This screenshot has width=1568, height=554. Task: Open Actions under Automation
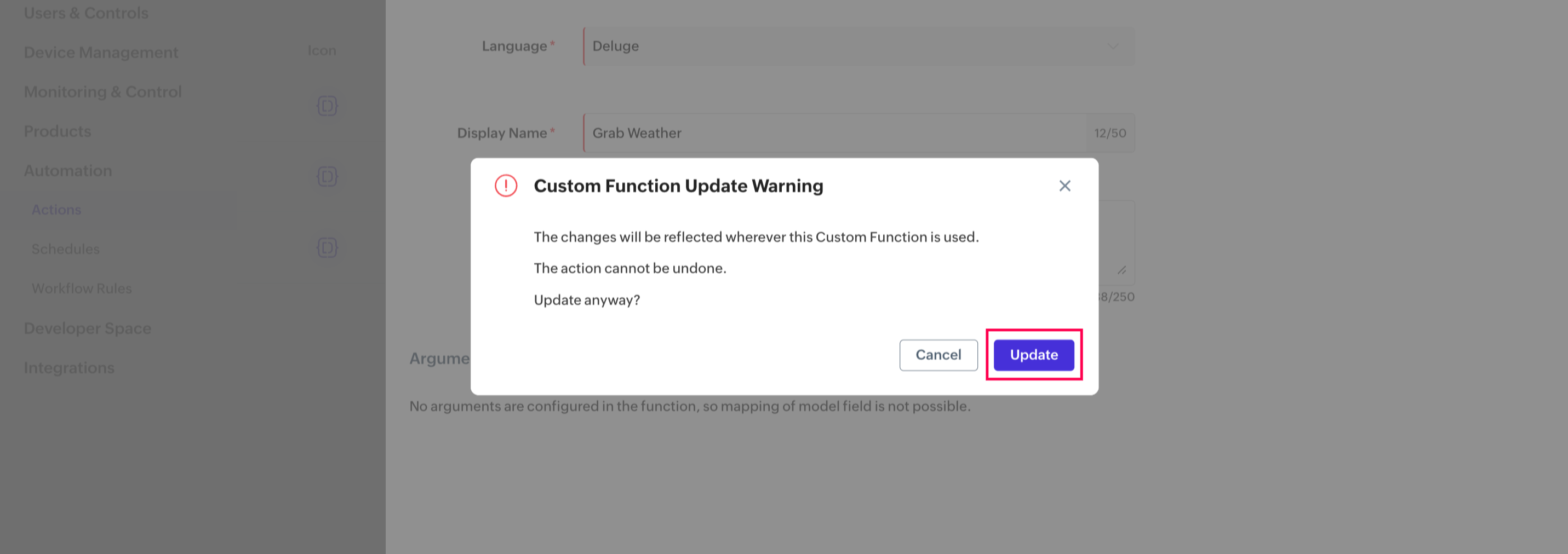[56, 210]
